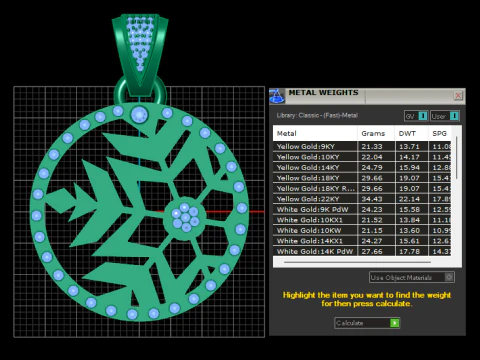Screen dimensions: 480x360
Task: Click the Metal Weights flask icon
Action: [x=277, y=96]
